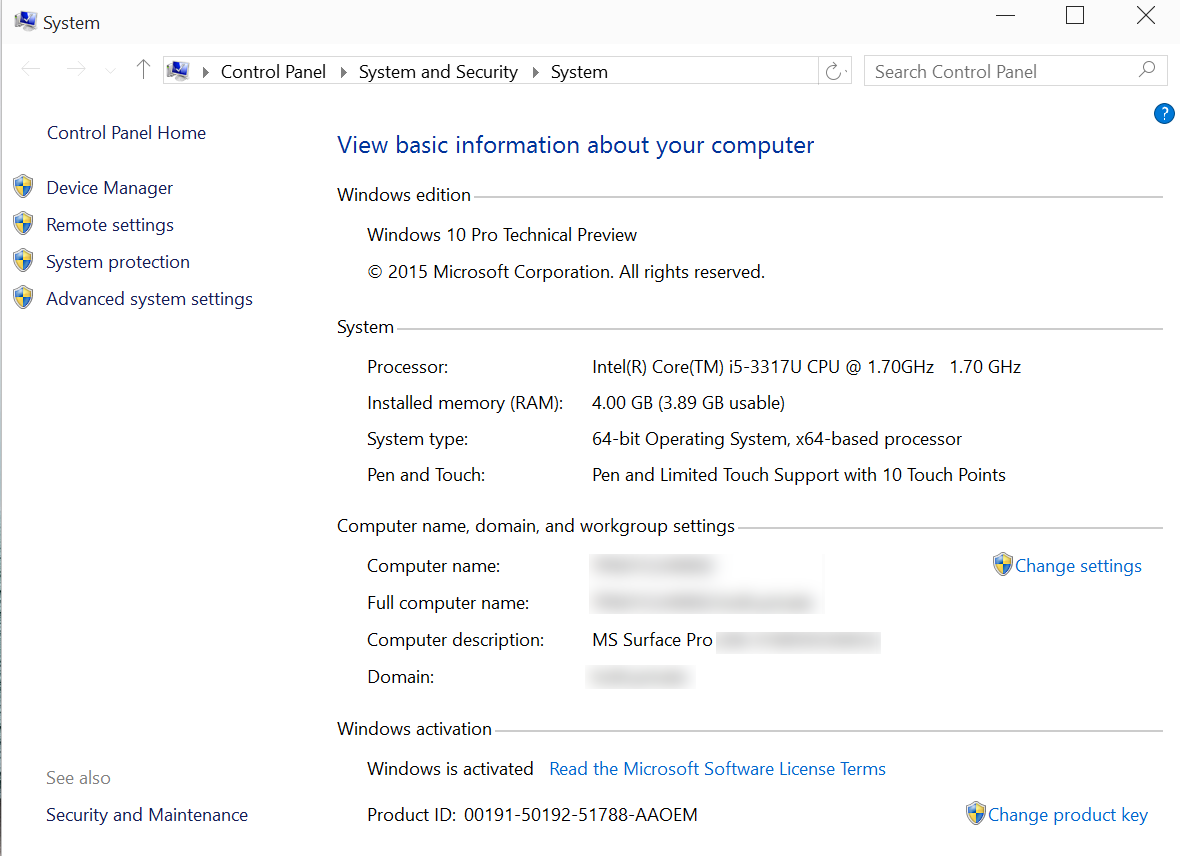Close the System window

tap(1145, 16)
